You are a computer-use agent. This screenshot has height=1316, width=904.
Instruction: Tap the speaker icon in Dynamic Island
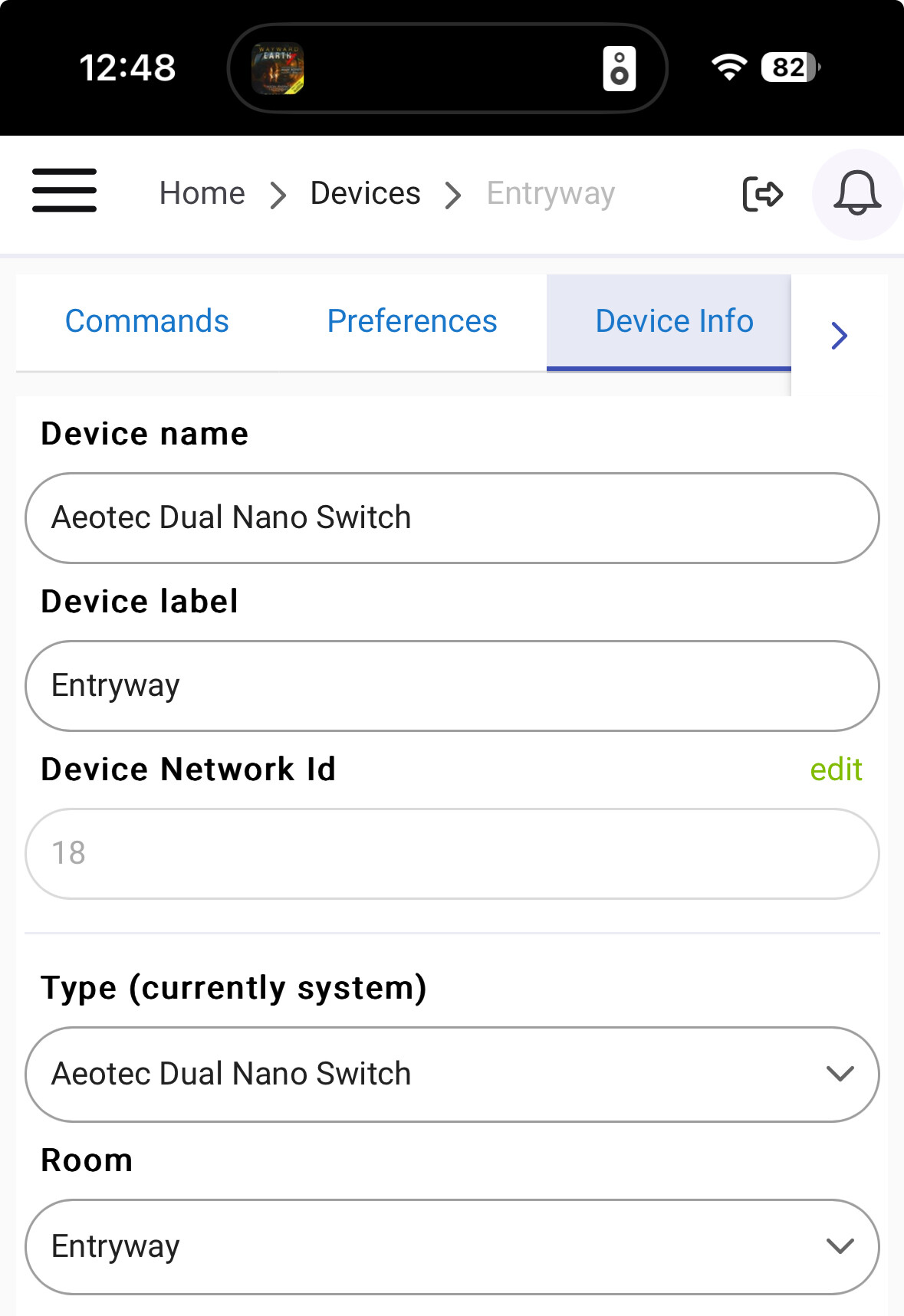(x=620, y=68)
